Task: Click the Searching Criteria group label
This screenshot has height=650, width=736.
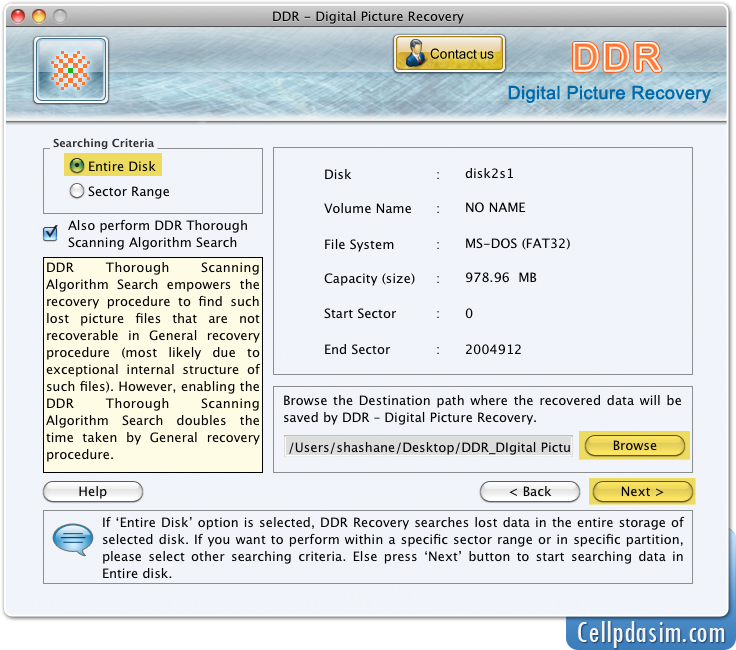Action: [x=103, y=143]
